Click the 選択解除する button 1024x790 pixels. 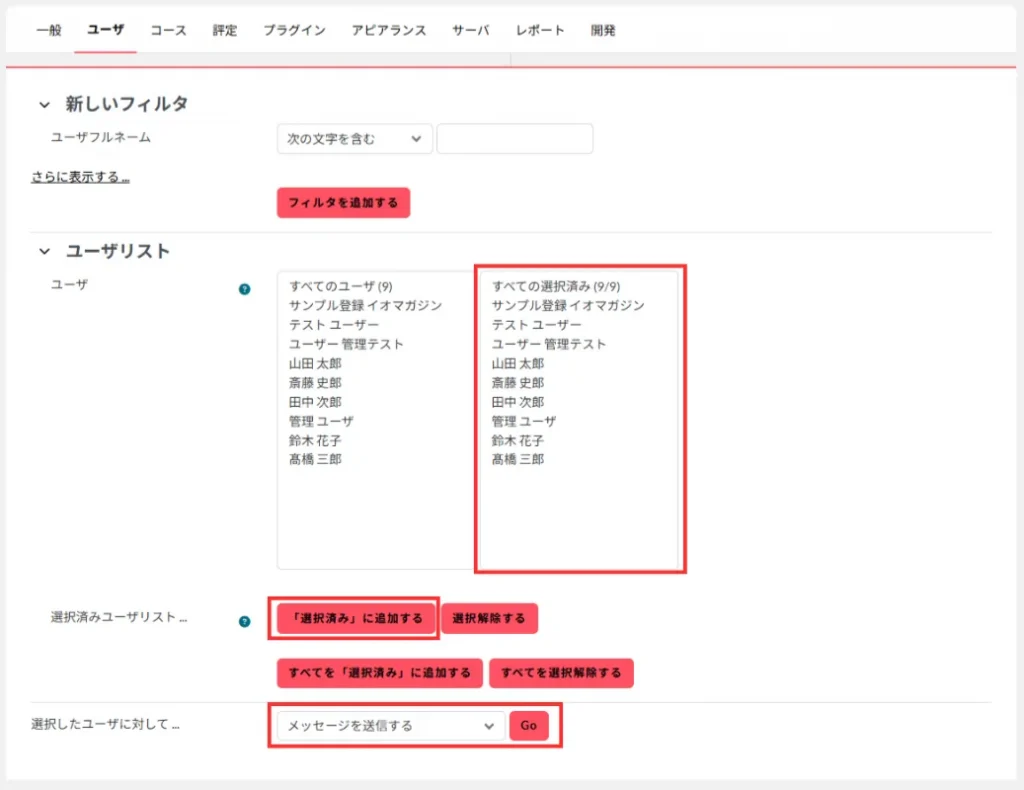point(489,618)
